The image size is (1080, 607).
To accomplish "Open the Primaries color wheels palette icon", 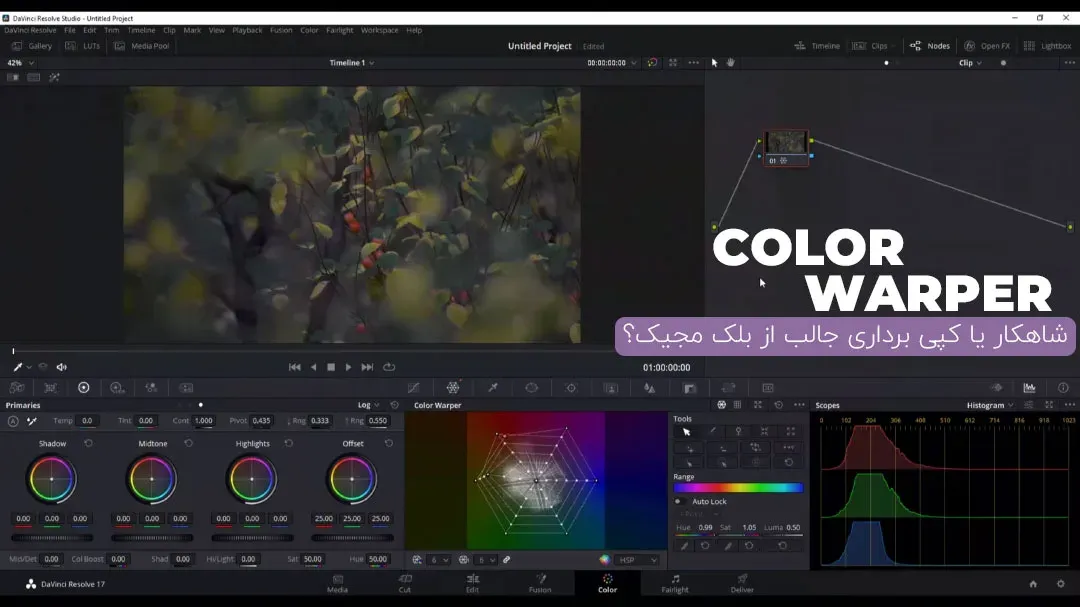I will [x=83, y=388].
